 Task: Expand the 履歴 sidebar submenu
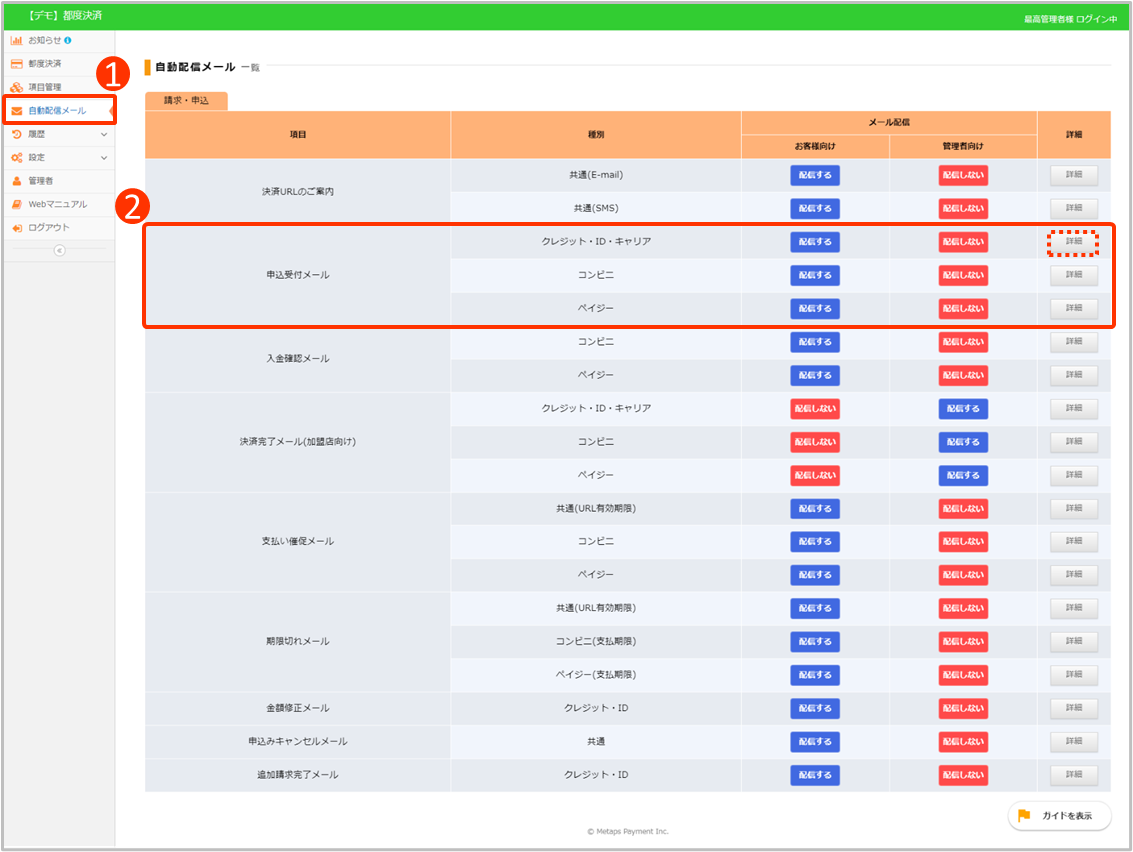click(103, 134)
